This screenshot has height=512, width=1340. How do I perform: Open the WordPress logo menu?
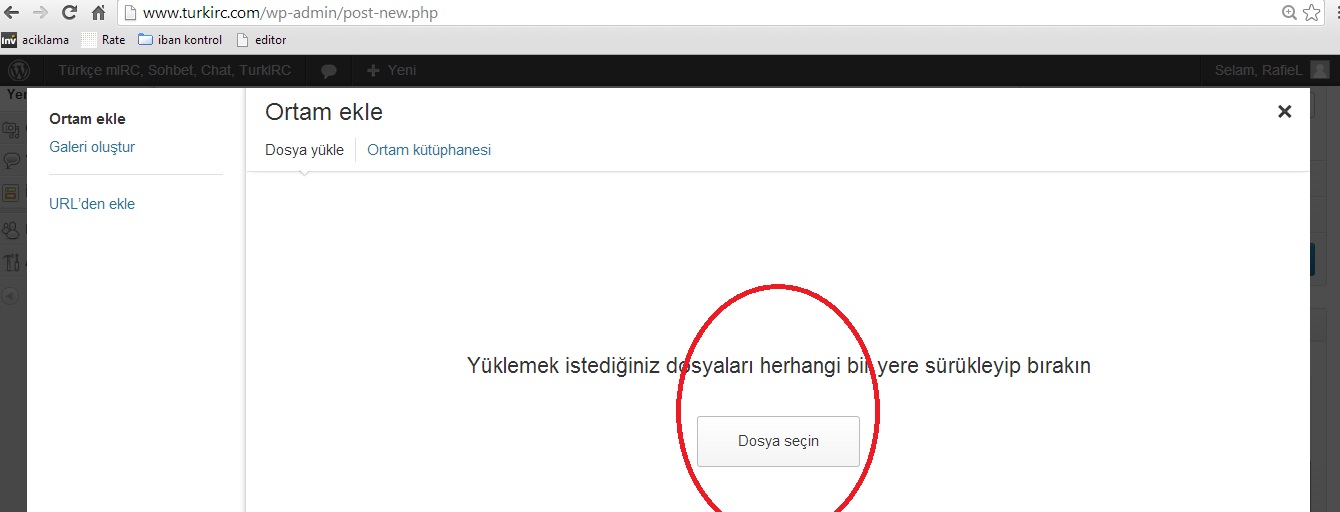pos(20,71)
